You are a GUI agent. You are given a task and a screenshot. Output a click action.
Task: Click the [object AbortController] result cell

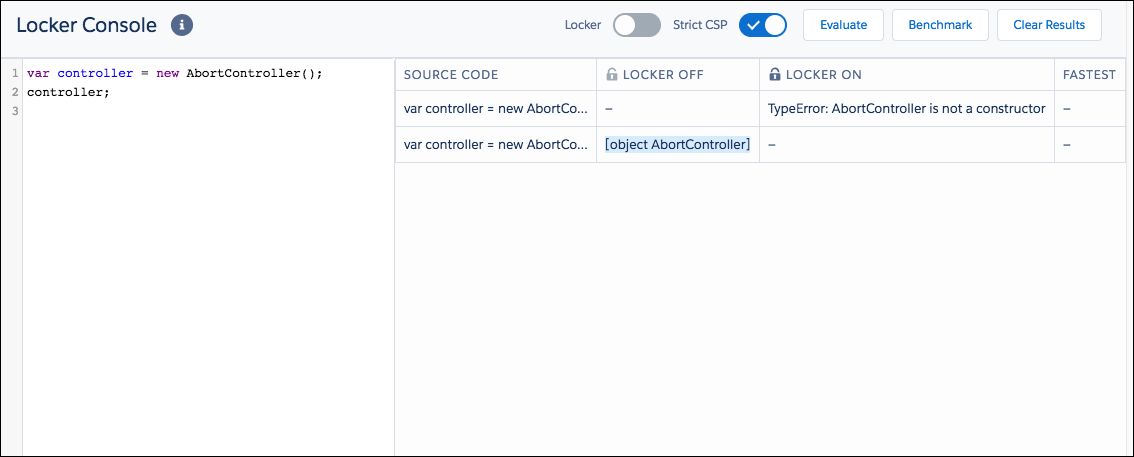click(678, 145)
